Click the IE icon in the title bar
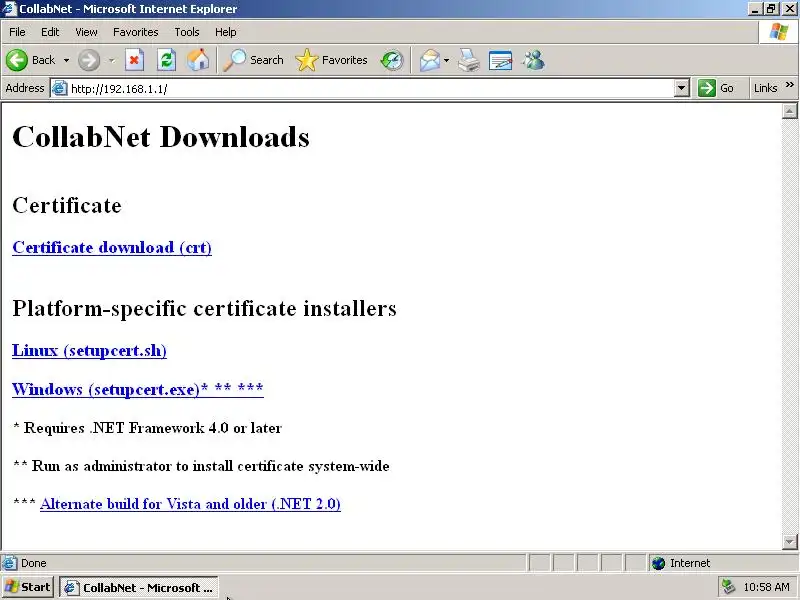 pos(9,9)
